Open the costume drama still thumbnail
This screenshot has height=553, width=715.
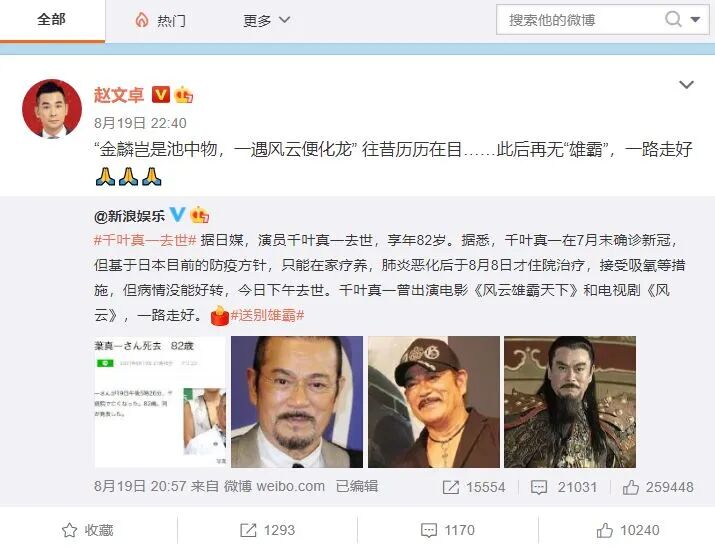click(570, 402)
